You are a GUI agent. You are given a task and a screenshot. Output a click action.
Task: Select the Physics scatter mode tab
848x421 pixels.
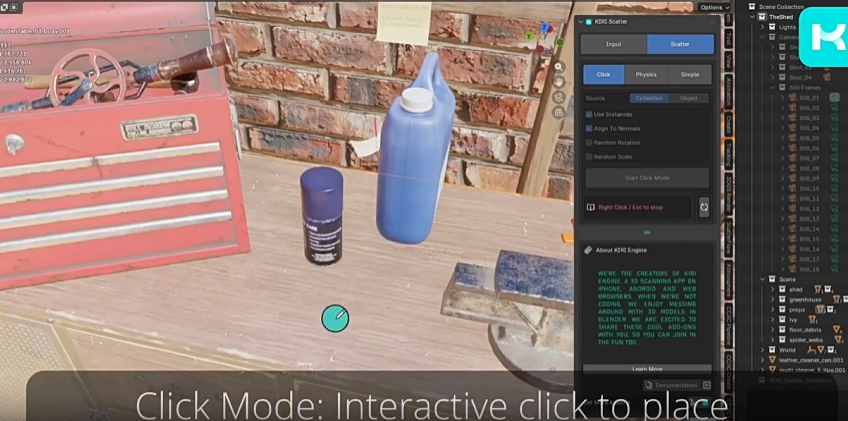[x=646, y=74]
